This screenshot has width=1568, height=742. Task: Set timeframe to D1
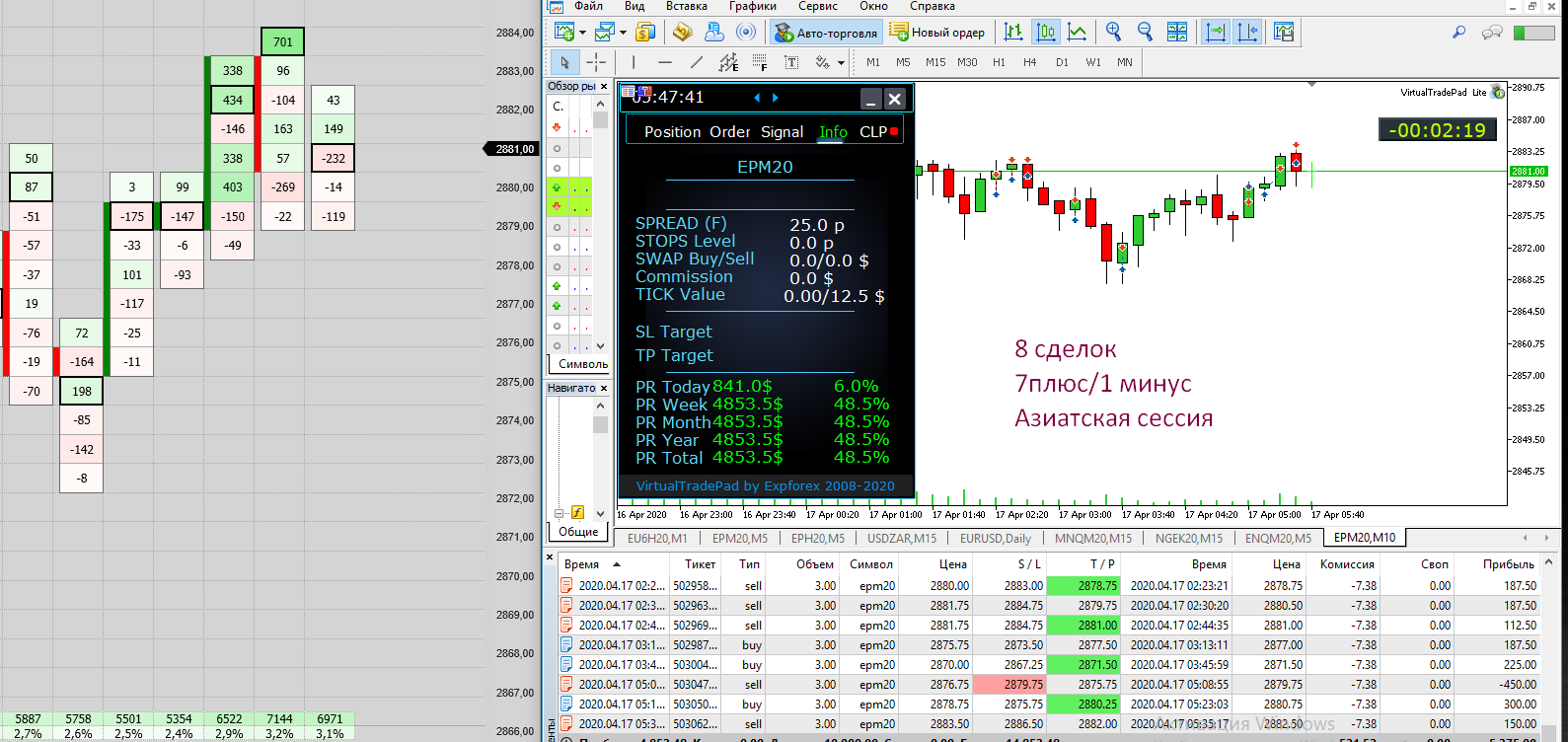(1062, 62)
